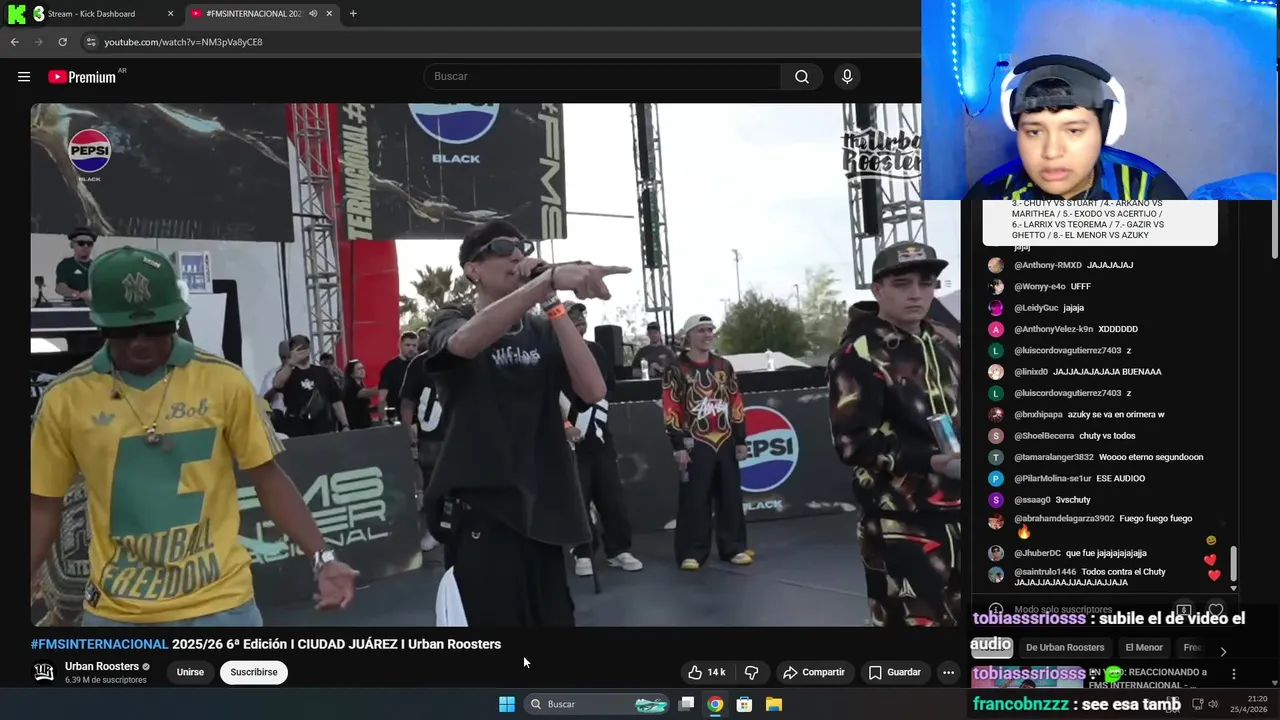View site information icon in address bar
This screenshot has width=1280, height=720.
91,42
